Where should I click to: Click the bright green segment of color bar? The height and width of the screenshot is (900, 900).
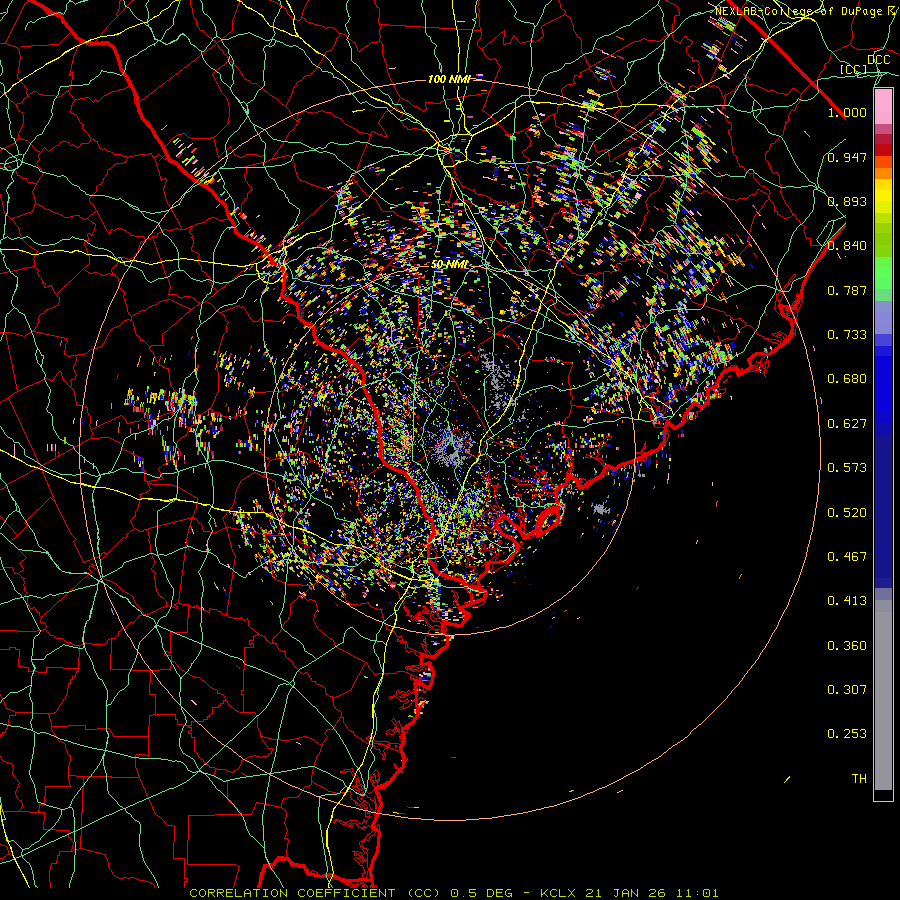point(883,273)
